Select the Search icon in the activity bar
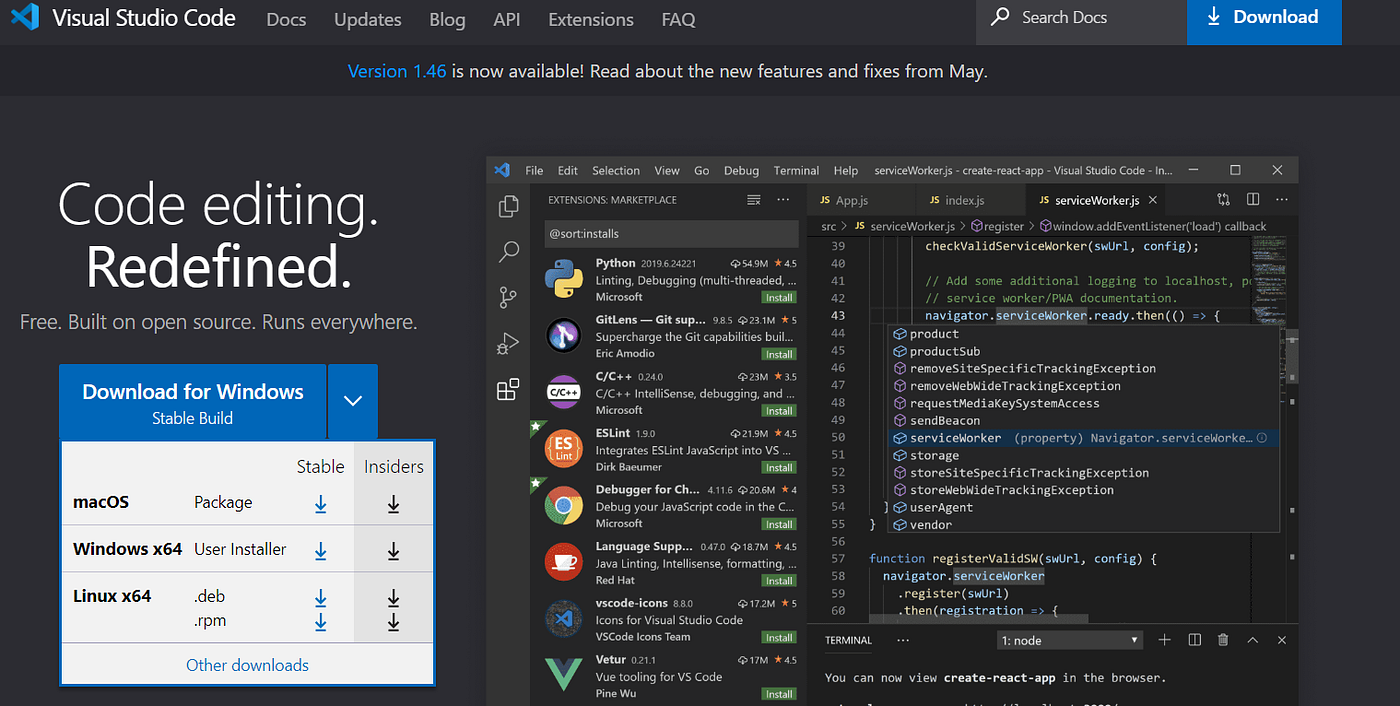Screen dimensions: 1400x706 tap(508, 251)
